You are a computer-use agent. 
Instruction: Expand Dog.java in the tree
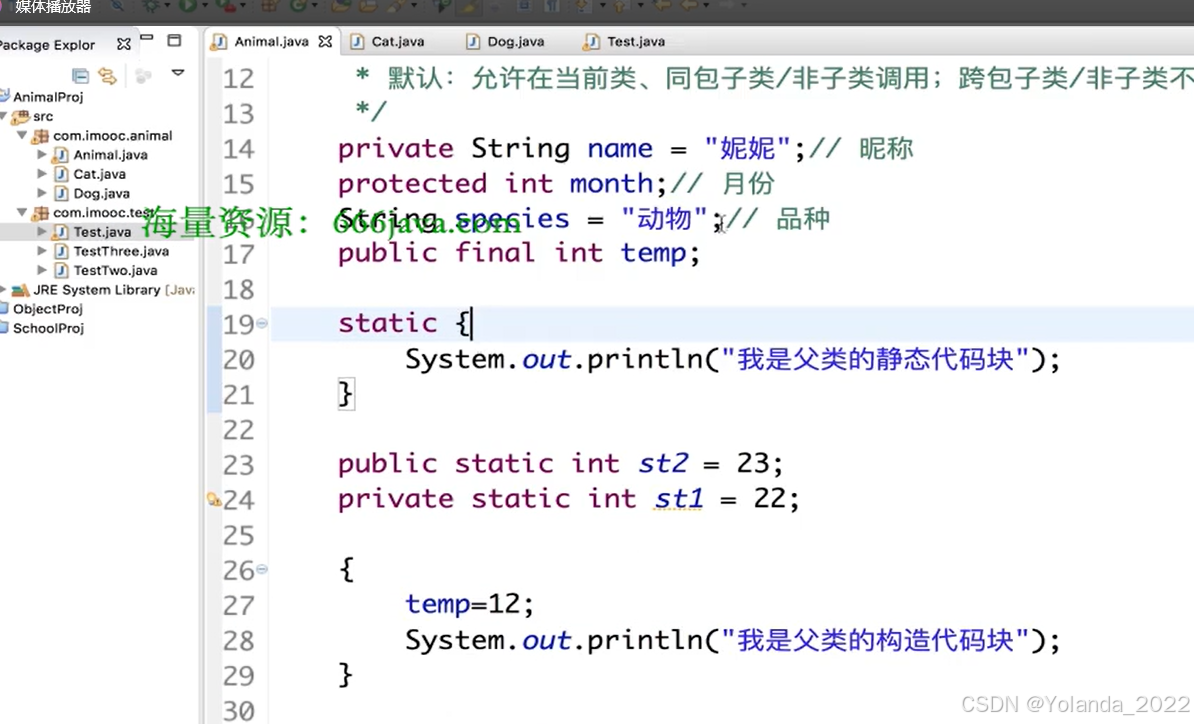42,193
